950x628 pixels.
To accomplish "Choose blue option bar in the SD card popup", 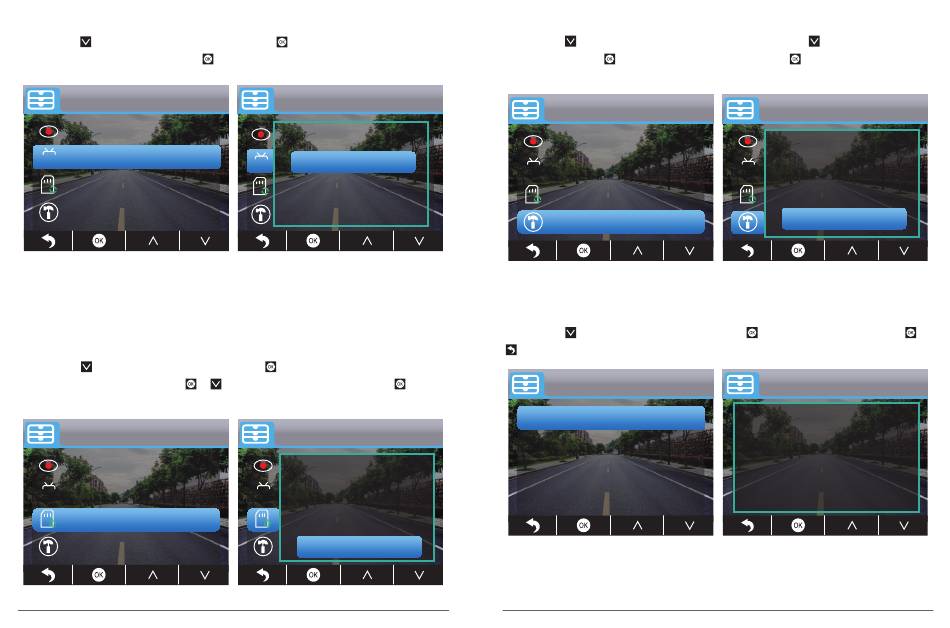I will click(359, 547).
